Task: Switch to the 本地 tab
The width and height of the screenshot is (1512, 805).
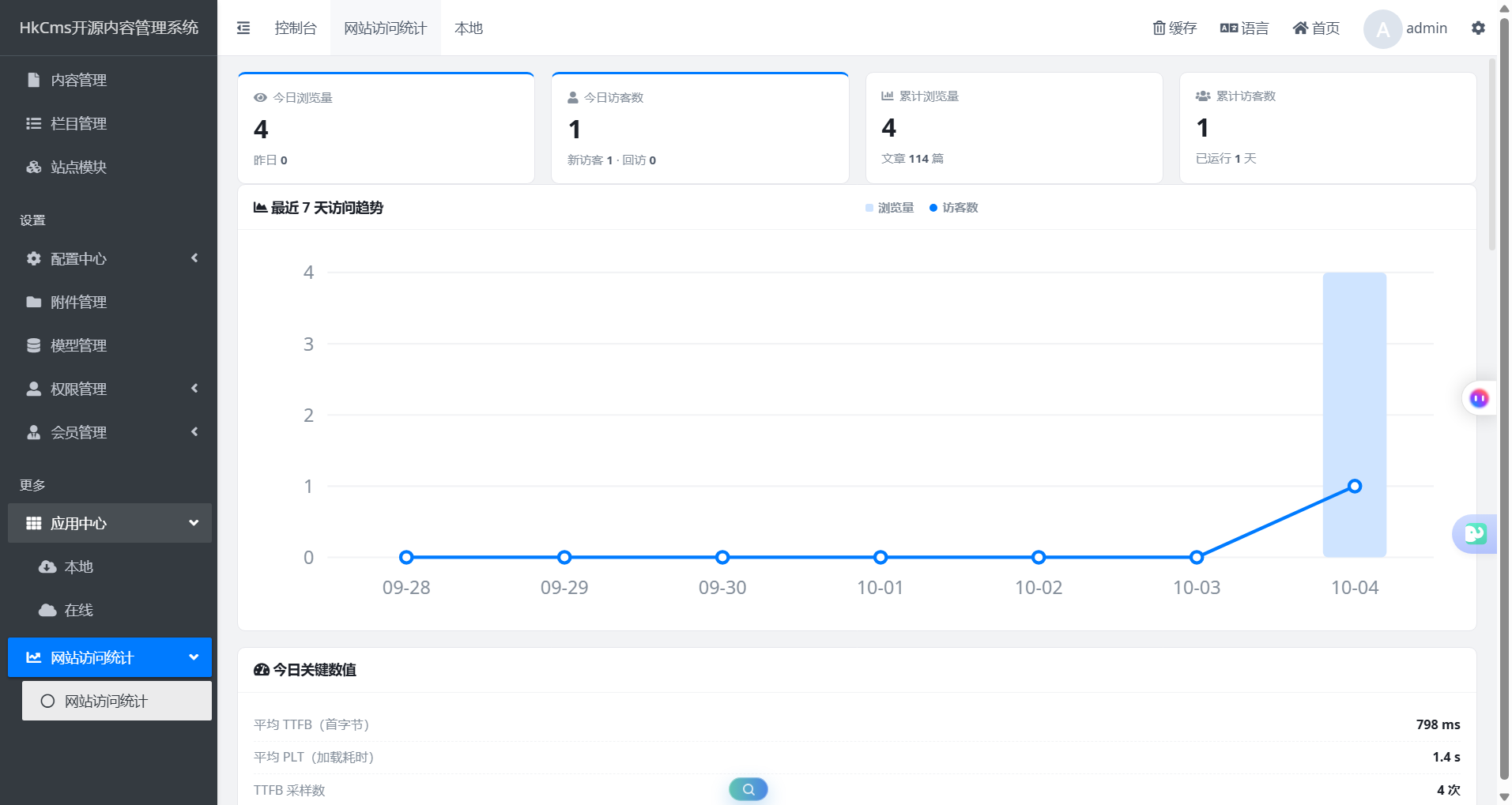Action: click(x=469, y=28)
